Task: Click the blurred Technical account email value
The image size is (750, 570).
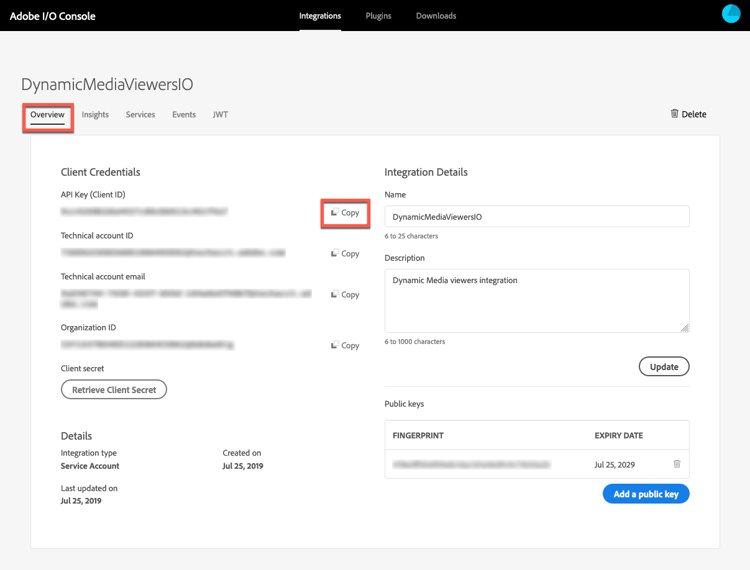Action: coord(186,298)
